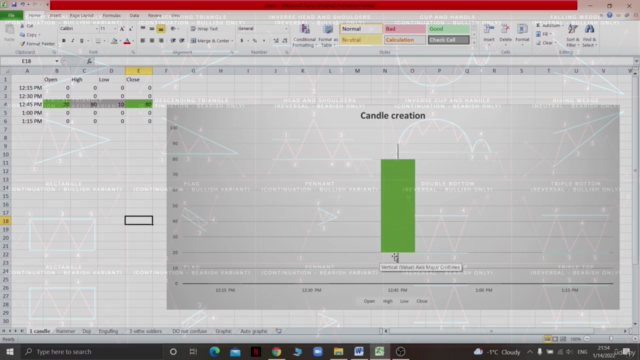
Task: Open the Borders dropdown arrow
Action: pos(104,41)
